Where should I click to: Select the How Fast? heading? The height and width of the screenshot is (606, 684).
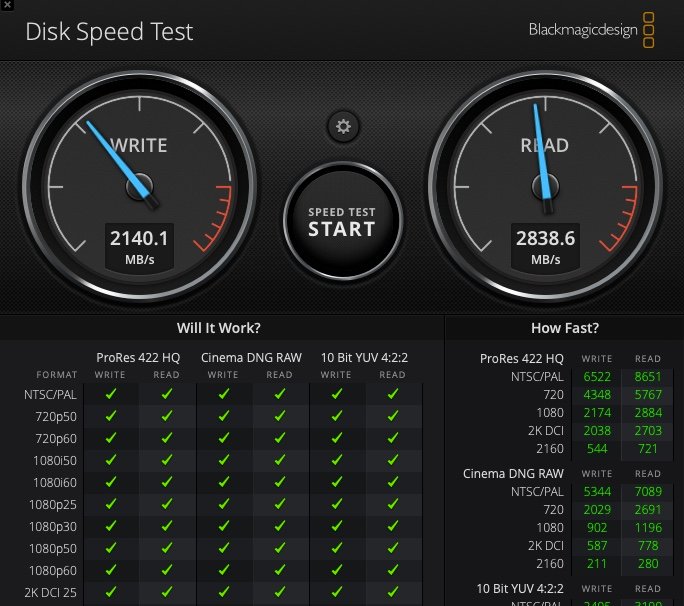point(565,328)
